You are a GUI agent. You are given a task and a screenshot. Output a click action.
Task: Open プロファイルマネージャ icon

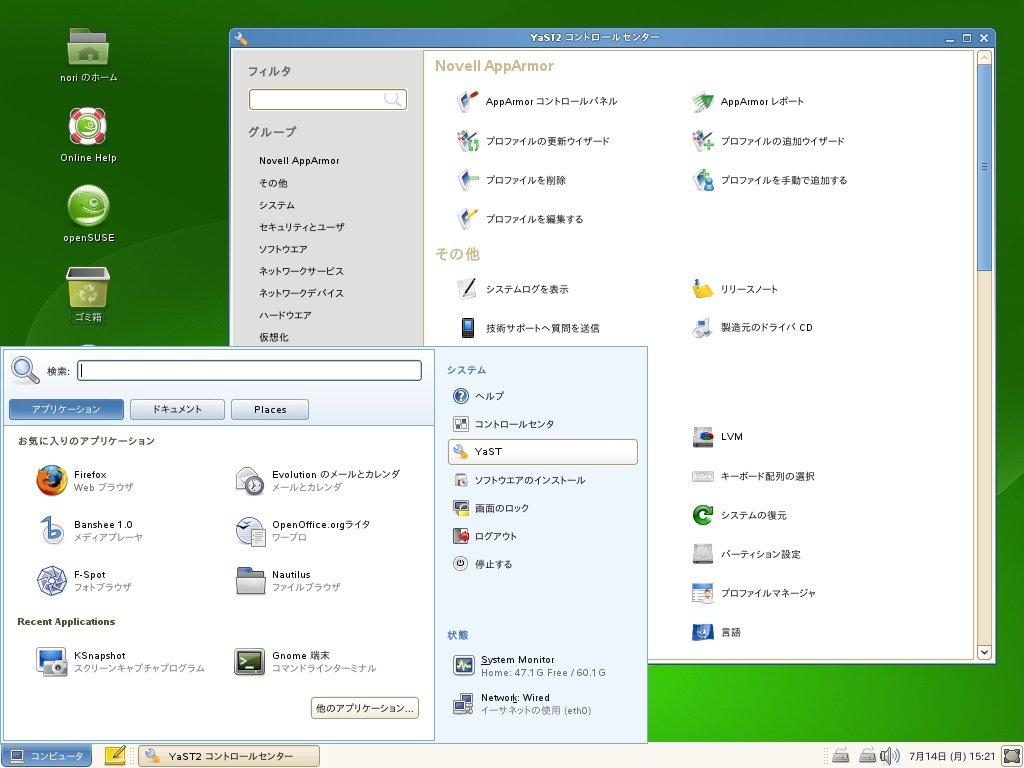703,594
